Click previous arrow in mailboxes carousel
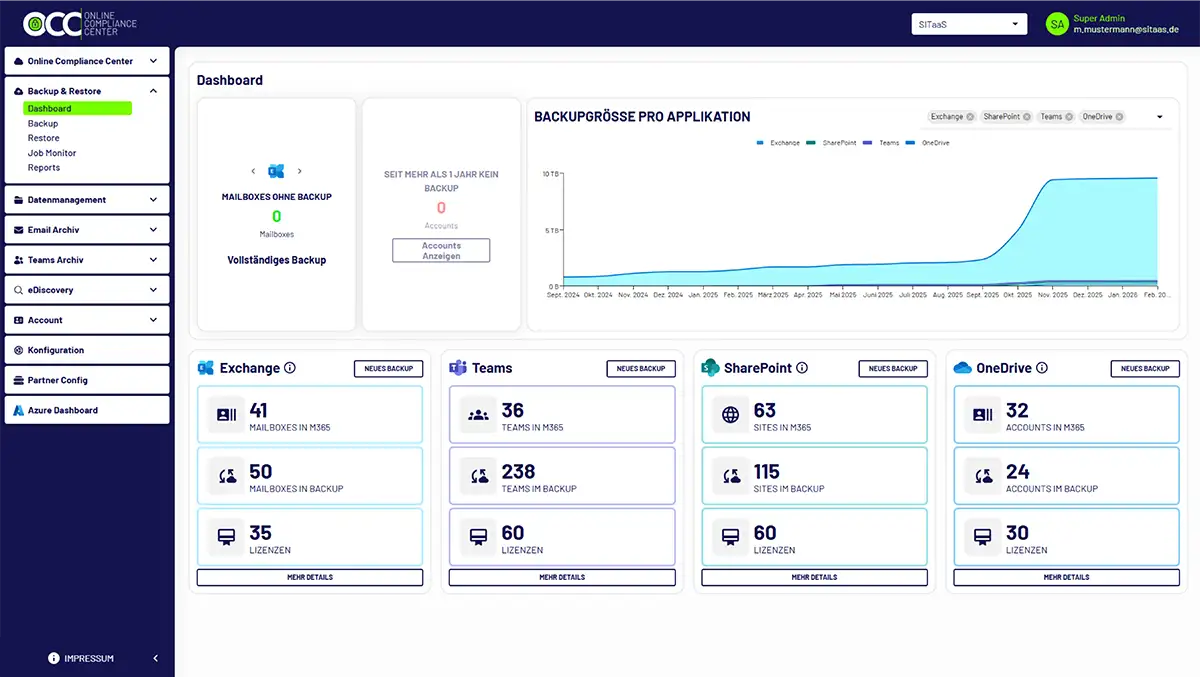This screenshot has width=1200, height=677. pyautogui.click(x=253, y=171)
